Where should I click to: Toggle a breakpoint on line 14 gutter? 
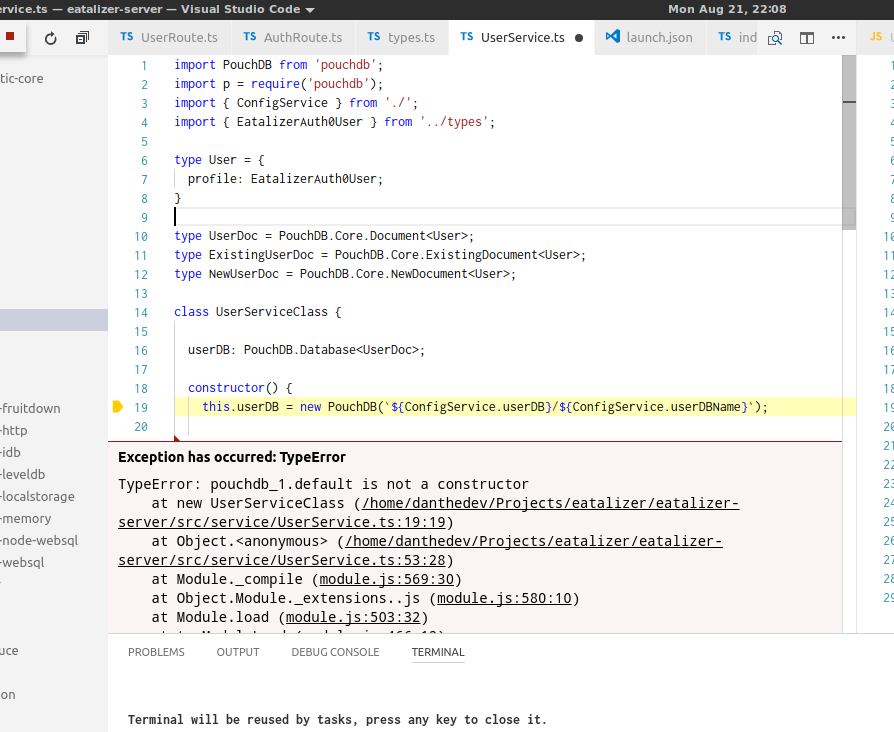(120, 311)
